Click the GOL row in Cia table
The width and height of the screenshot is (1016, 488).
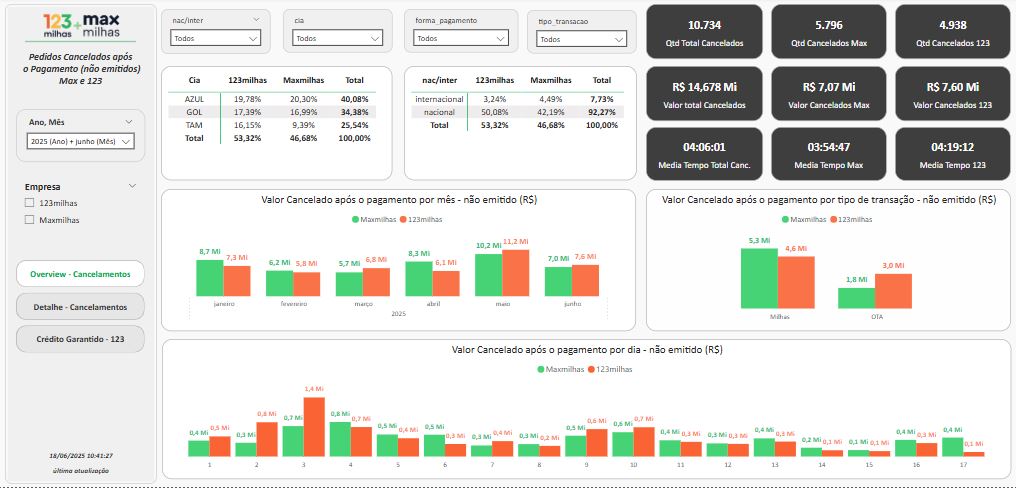(x=271, y=112)
